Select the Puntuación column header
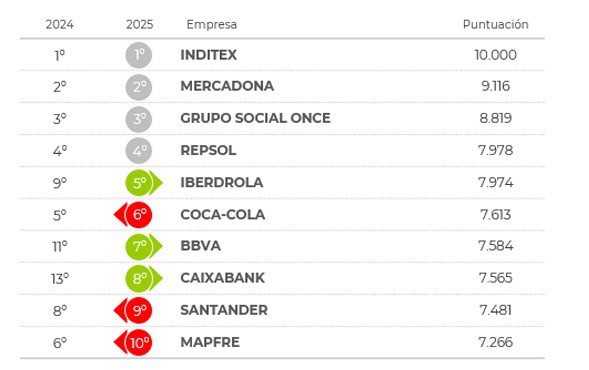The height and width of the screenshot is (370, 589). [495, 25]
